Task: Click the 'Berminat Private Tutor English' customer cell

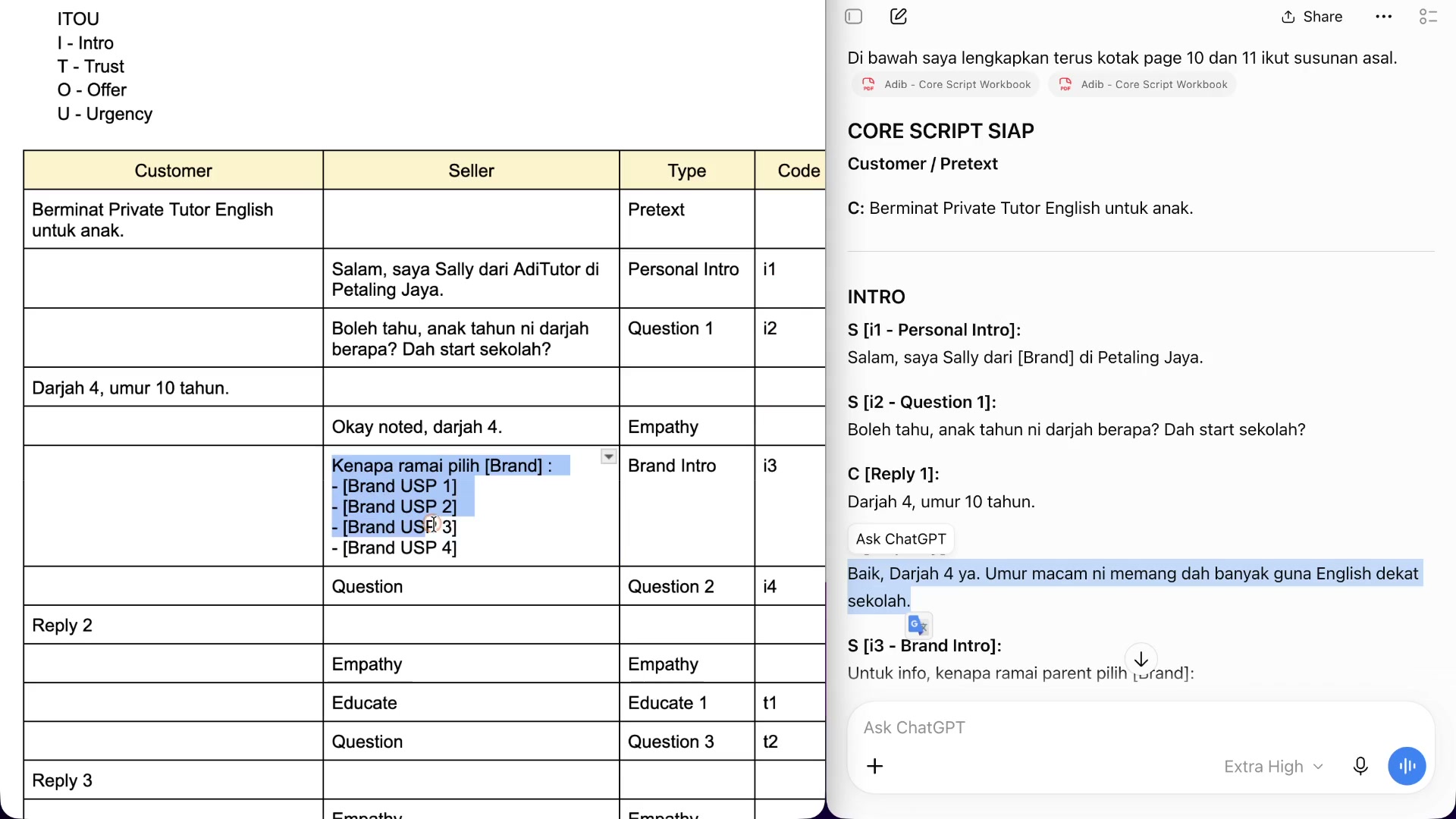Action: pos(174,220)
